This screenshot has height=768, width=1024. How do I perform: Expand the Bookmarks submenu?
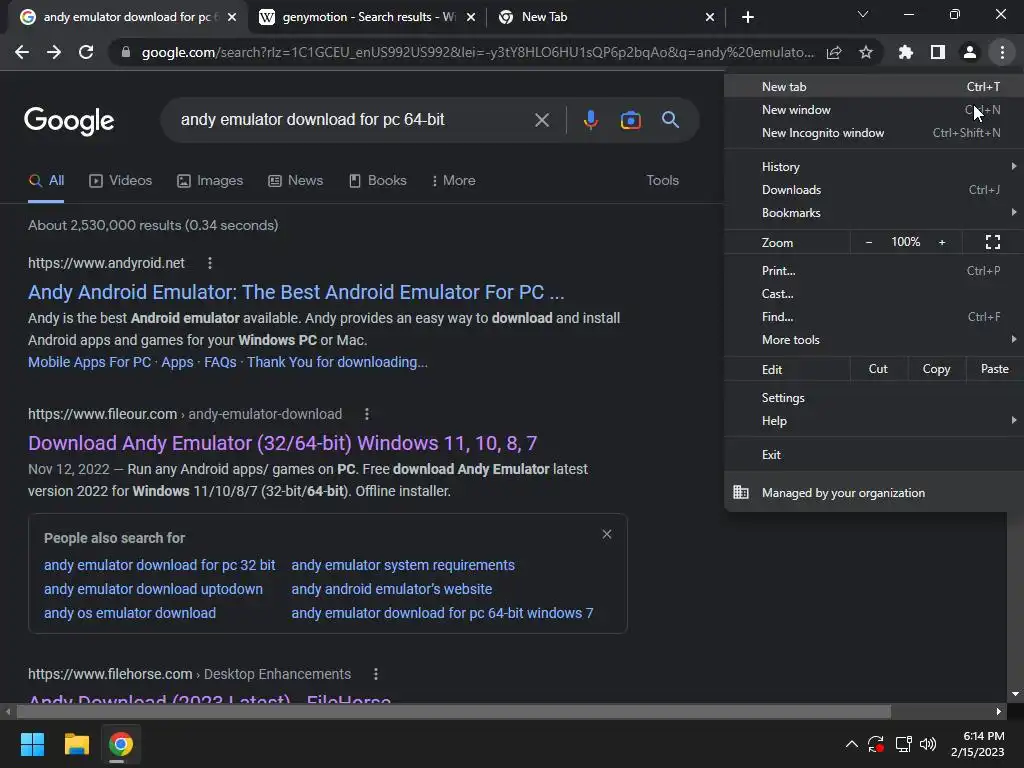(x=874, y=213)
